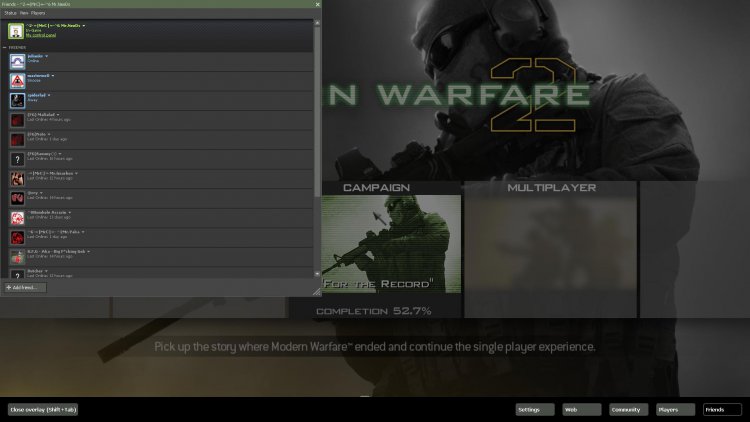Collapse the FRIENDS group with minus icon
The image size is (750, 422).
(5, 48)
